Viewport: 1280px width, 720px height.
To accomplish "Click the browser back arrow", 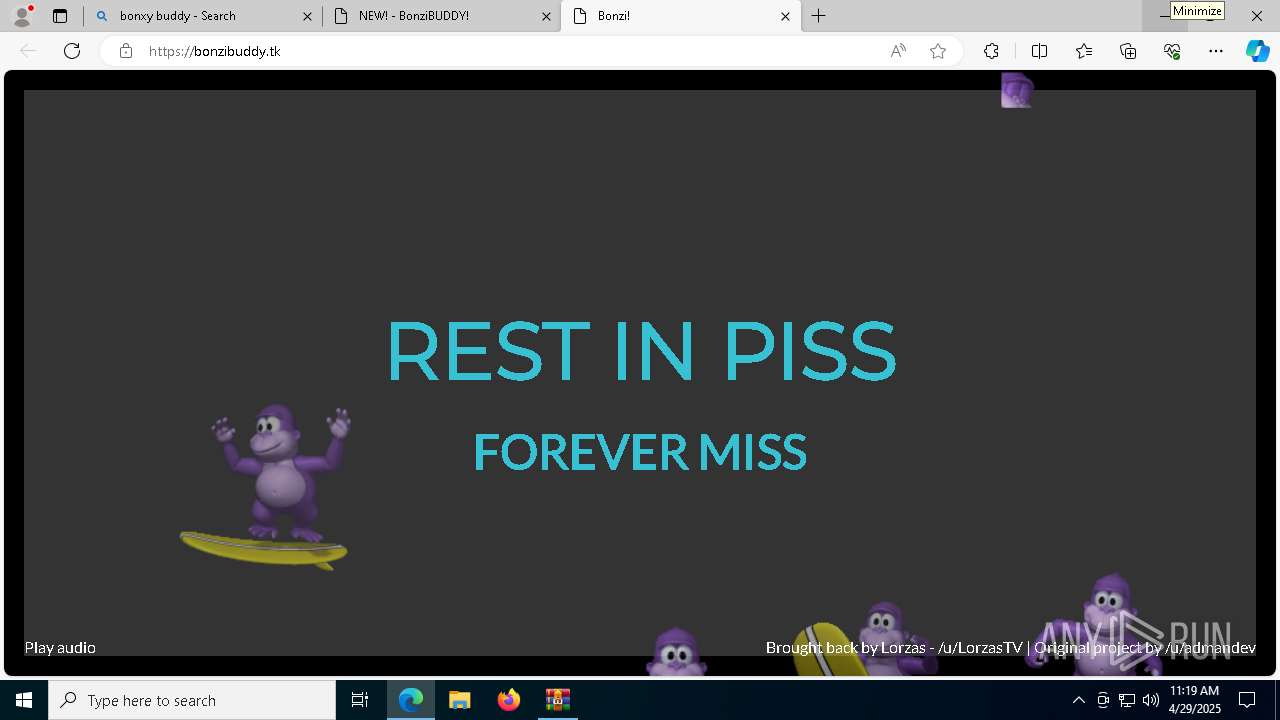I will [28, 51].
